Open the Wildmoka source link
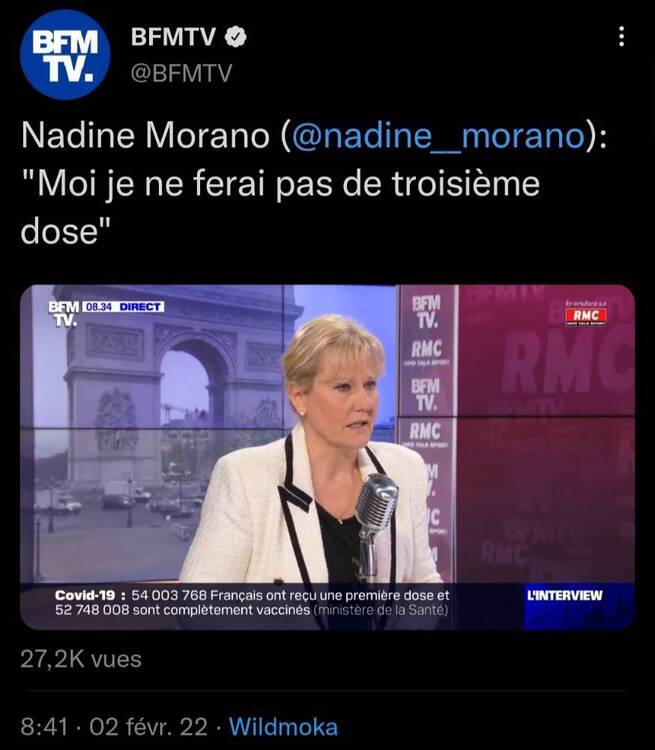This screenshot has width=655, height=750. point(284,727)
